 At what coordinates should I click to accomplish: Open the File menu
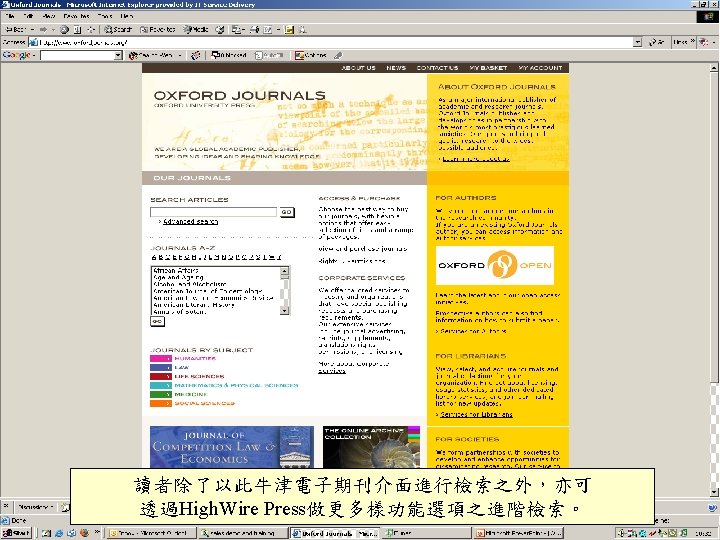click(10, 16)
